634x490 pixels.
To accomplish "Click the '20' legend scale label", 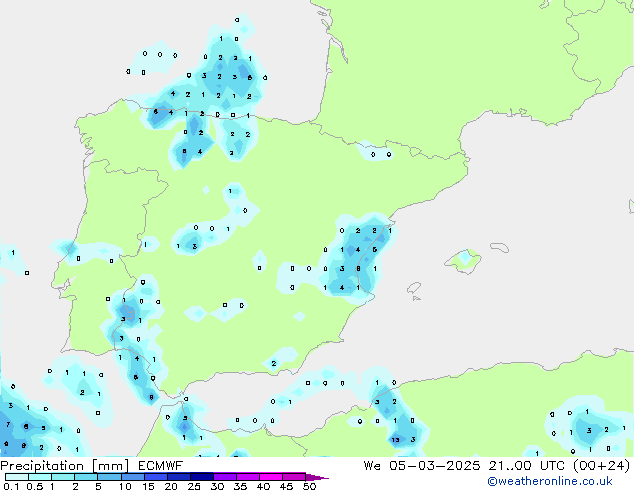I will point(171,486).
